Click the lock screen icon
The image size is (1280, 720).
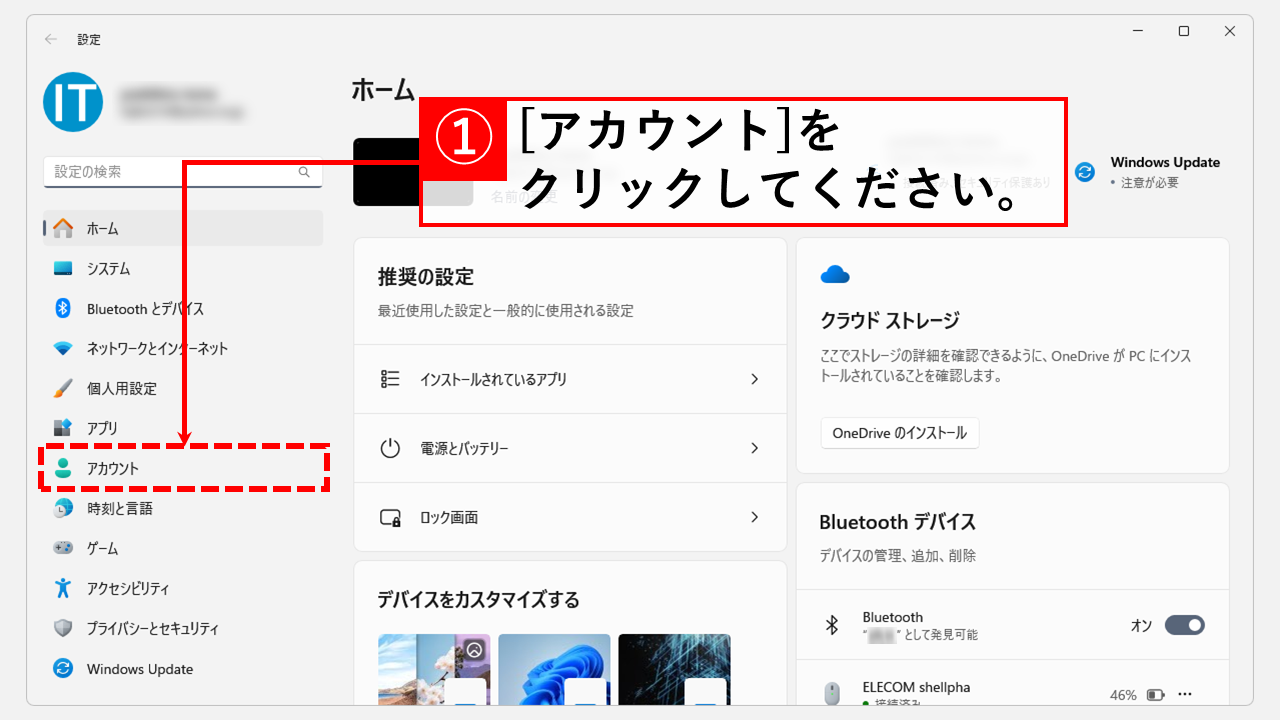(390, 517)
